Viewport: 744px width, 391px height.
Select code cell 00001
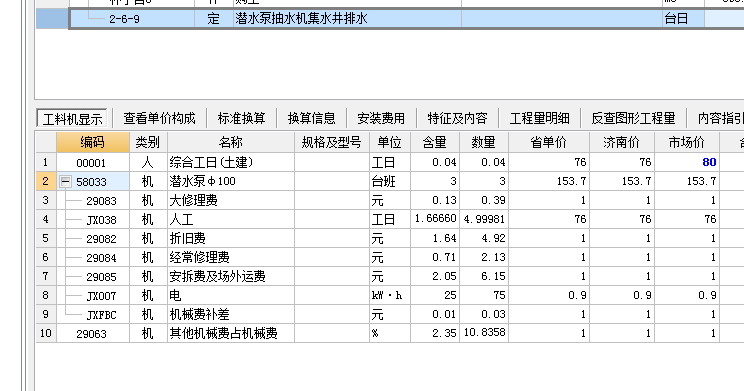(x=93, y=163)
